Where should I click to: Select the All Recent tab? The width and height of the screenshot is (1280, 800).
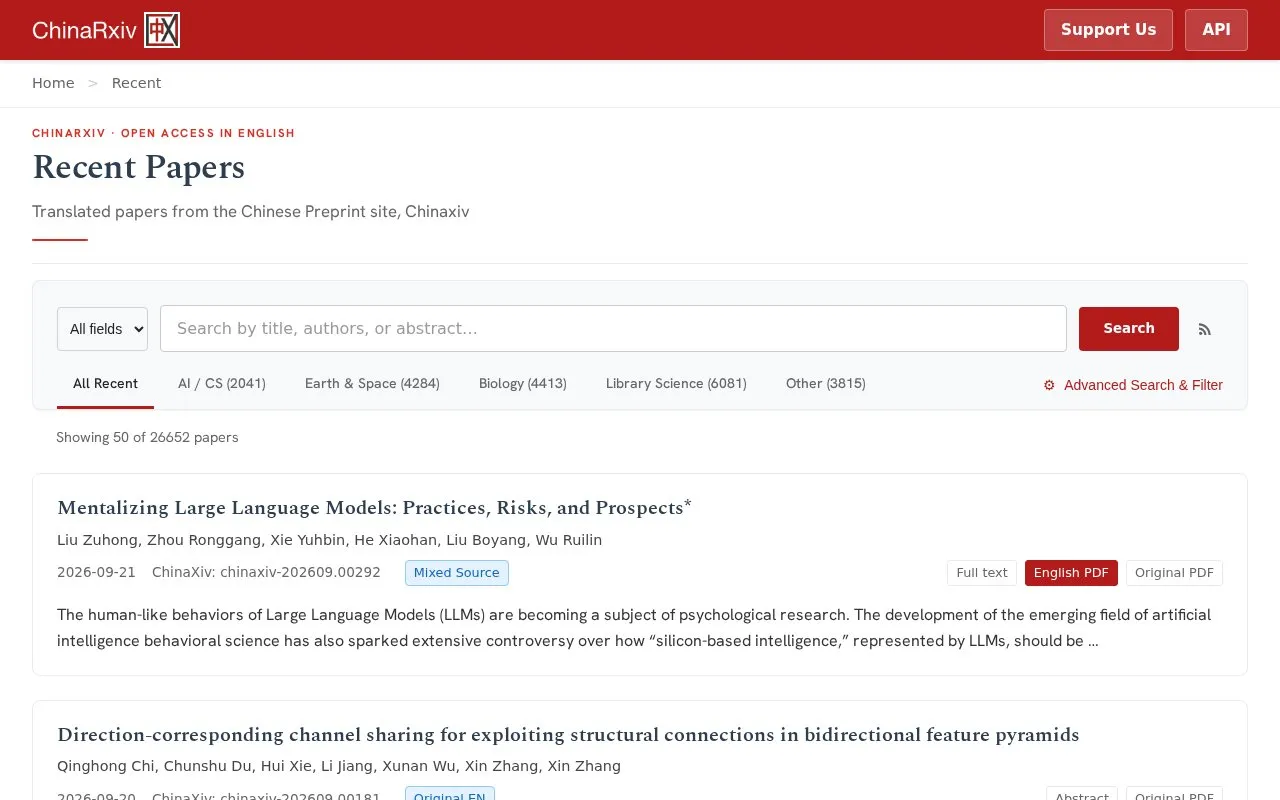pyautogui.click(x=105, y=384)
